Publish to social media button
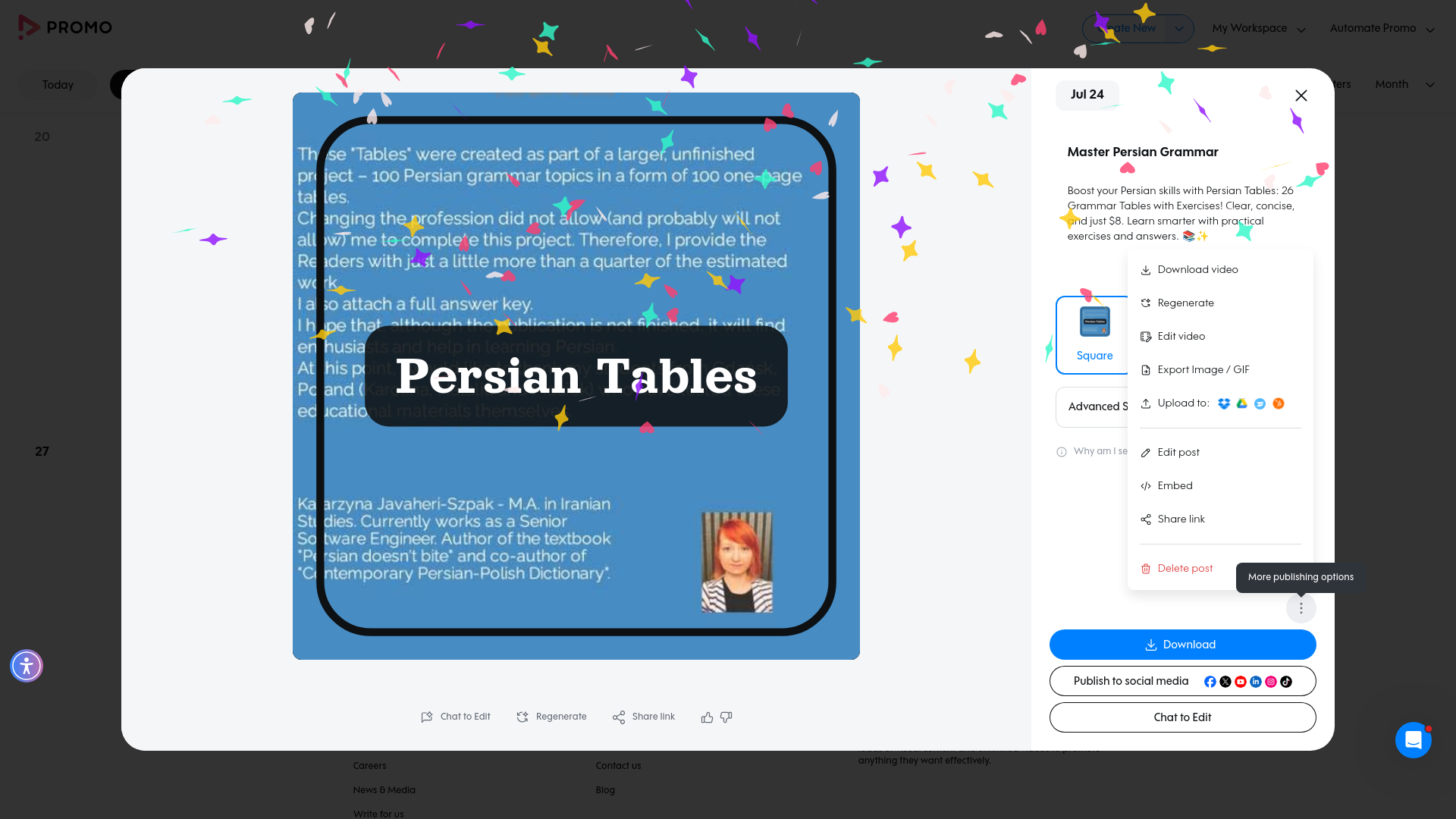The width and height of the screenshot is (1456, 819). click(x=1183, y=681)
